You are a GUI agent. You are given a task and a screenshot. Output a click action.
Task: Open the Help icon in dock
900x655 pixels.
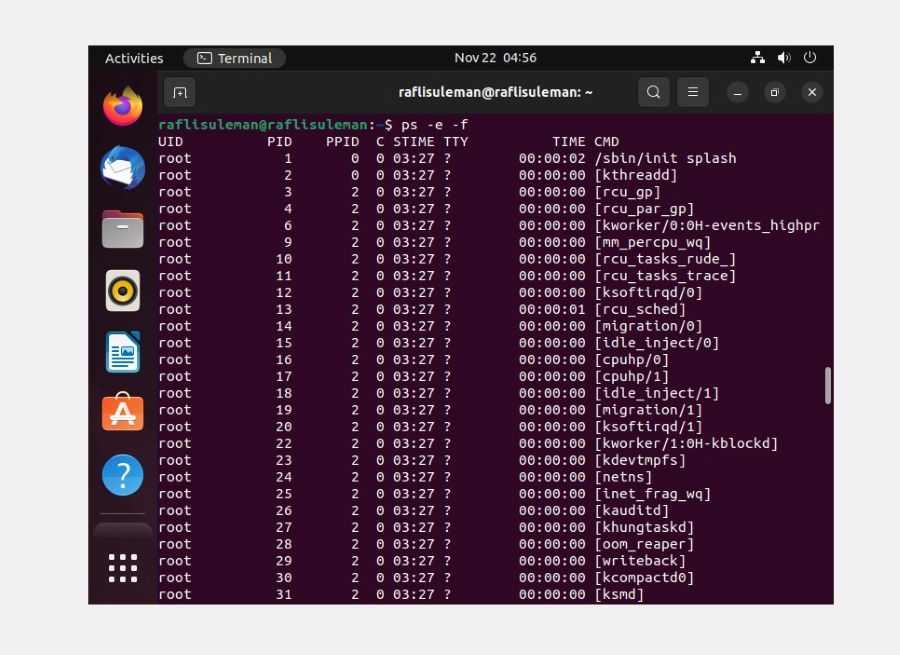click(x=122, y=475)
